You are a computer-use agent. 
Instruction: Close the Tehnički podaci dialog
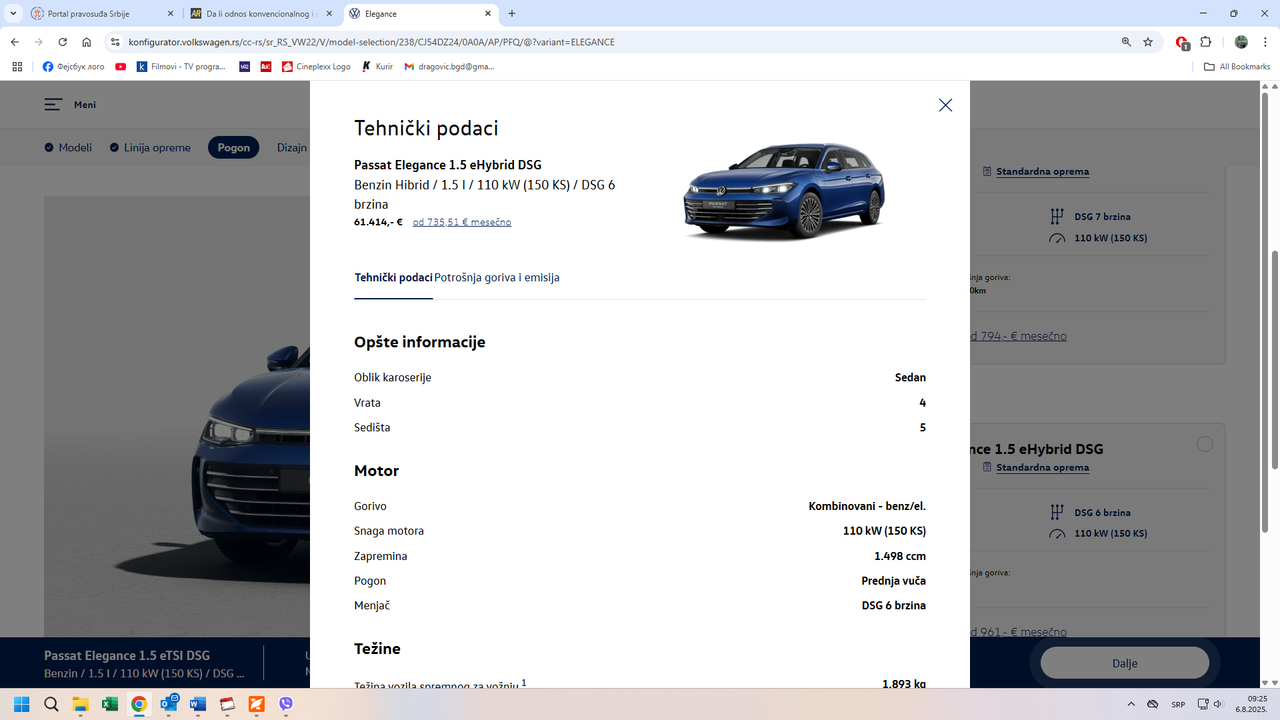pos(945,105)
